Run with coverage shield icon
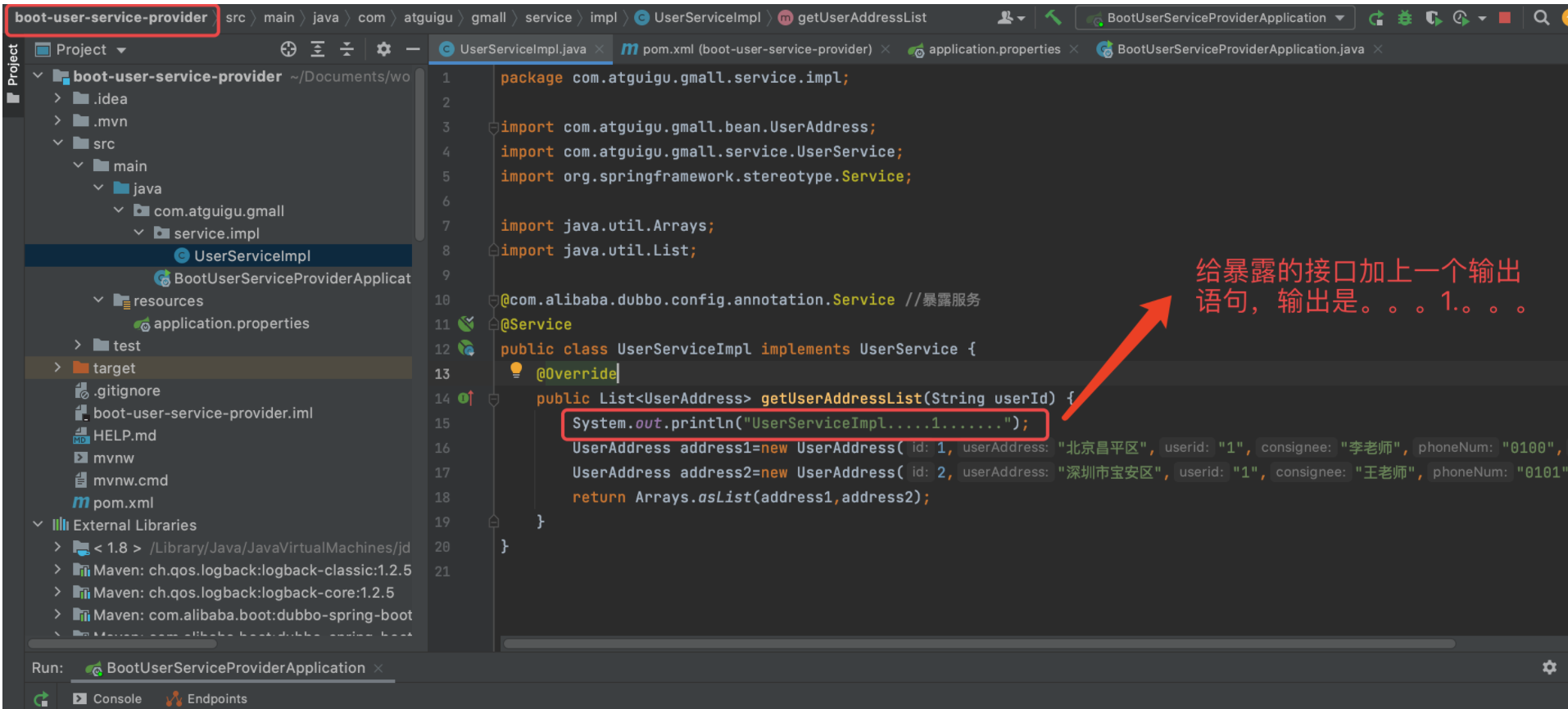This screenshot has height=709, width=1568. tap(1432, 18)
